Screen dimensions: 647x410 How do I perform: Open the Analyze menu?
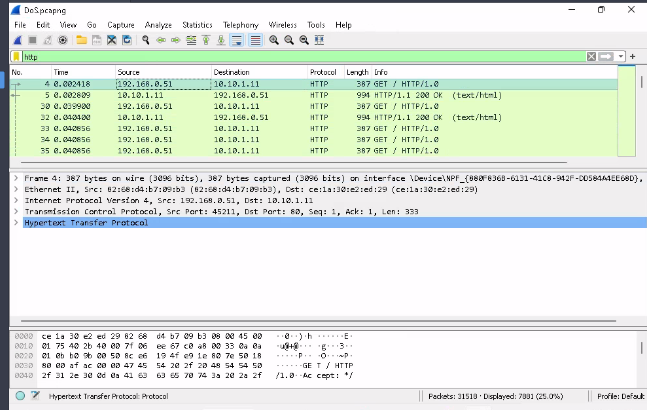click(x=160, y=24)
